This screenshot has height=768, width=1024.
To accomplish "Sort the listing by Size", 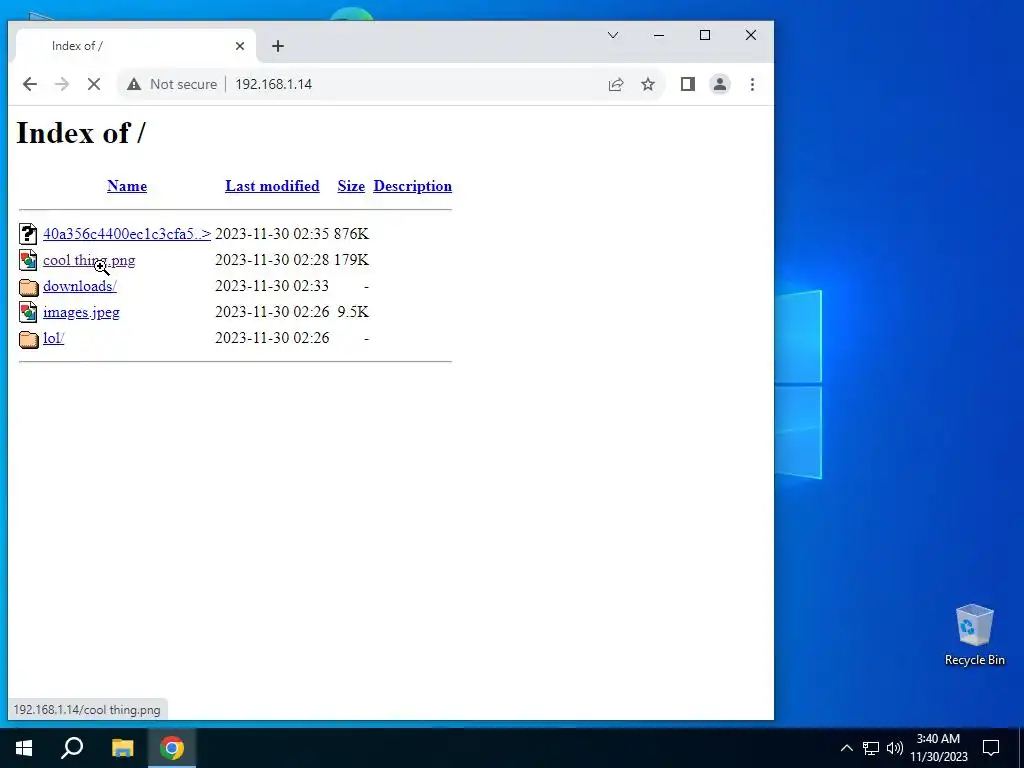I will point(351,186).
